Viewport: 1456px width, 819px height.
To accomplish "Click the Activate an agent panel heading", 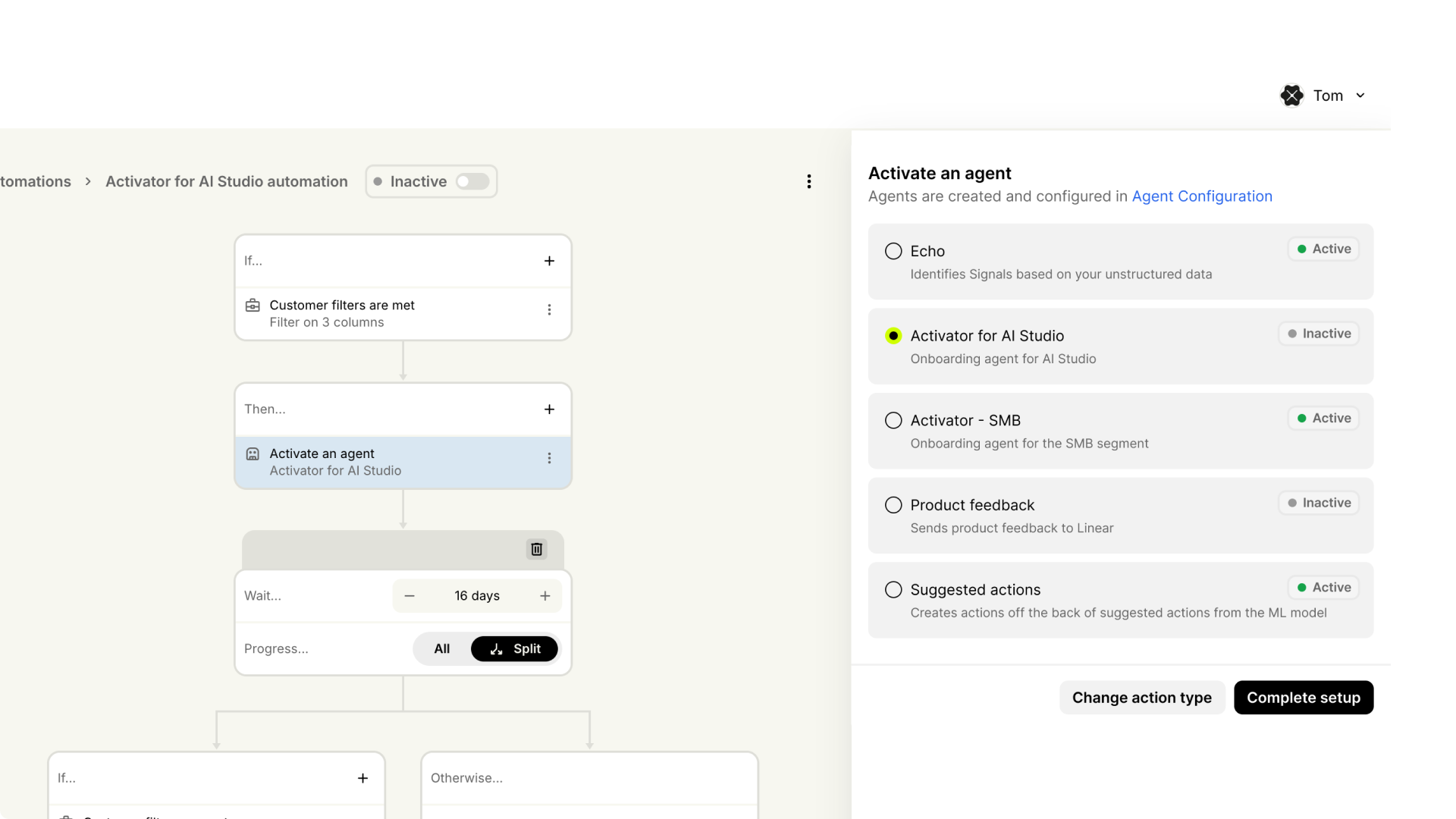I will [x=940, y=174].
